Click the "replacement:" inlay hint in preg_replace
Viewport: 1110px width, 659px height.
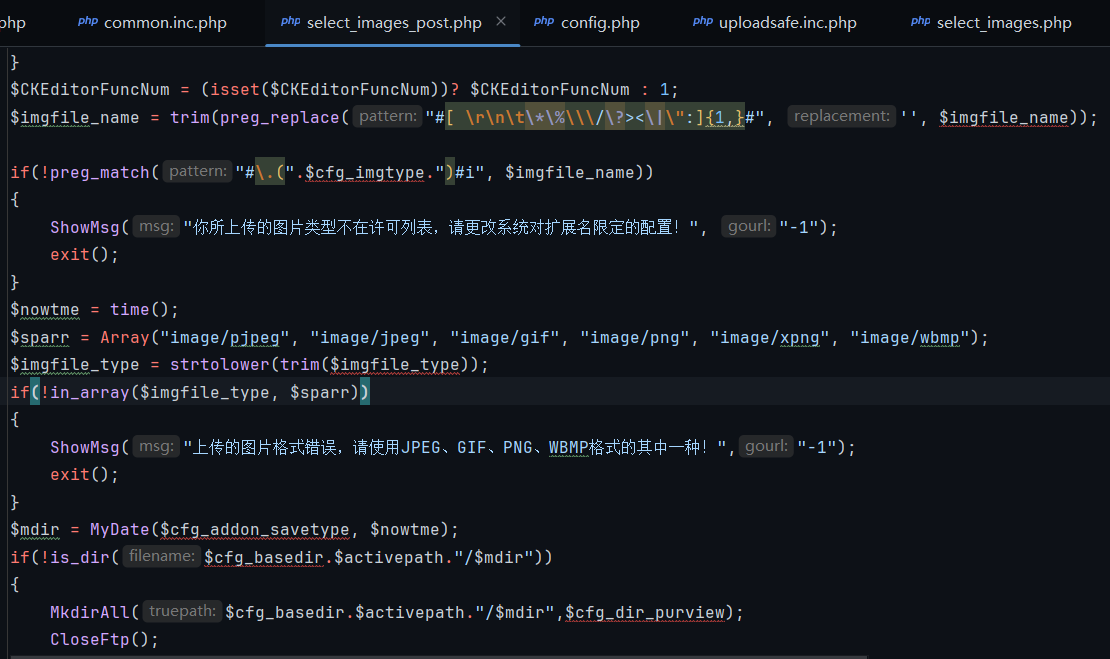point(840,117)
